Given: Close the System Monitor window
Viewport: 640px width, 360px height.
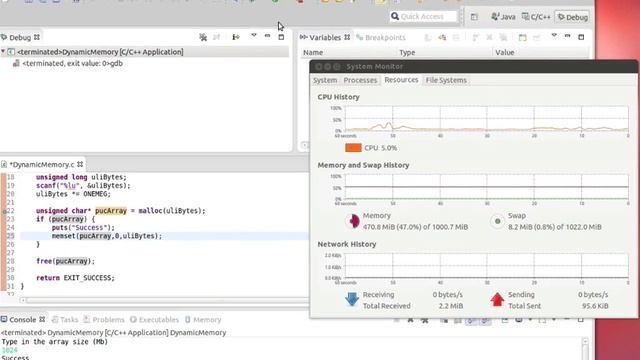Looking at the screenshot, I should [318, 67].
